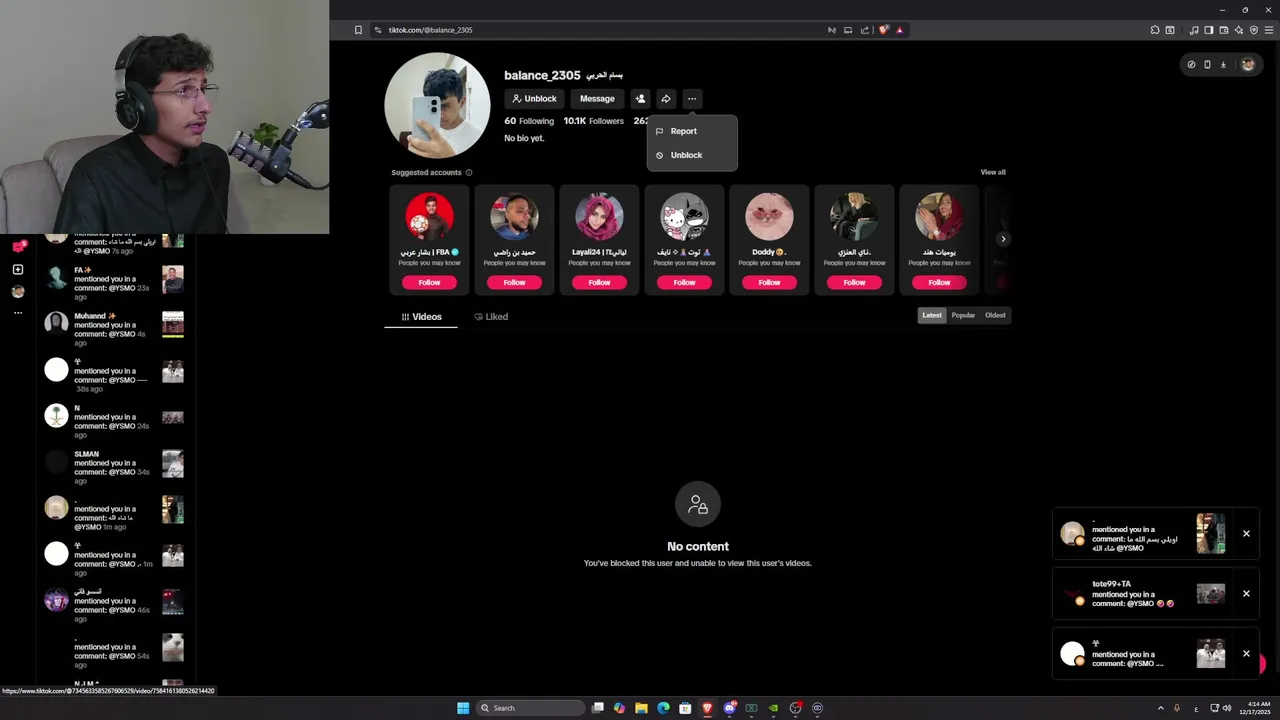This screenshot has width=1280, height=720.
Task: Click the balance_2305 profile picture
Action: (x=437, y=105)
